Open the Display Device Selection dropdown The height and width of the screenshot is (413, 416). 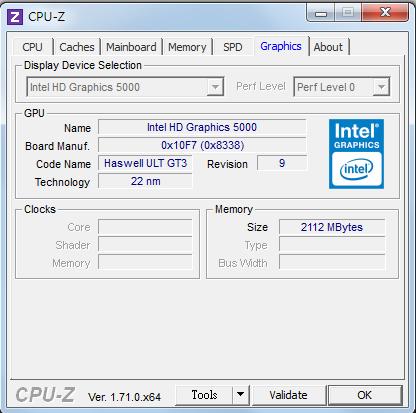click(x=125, y=87)
